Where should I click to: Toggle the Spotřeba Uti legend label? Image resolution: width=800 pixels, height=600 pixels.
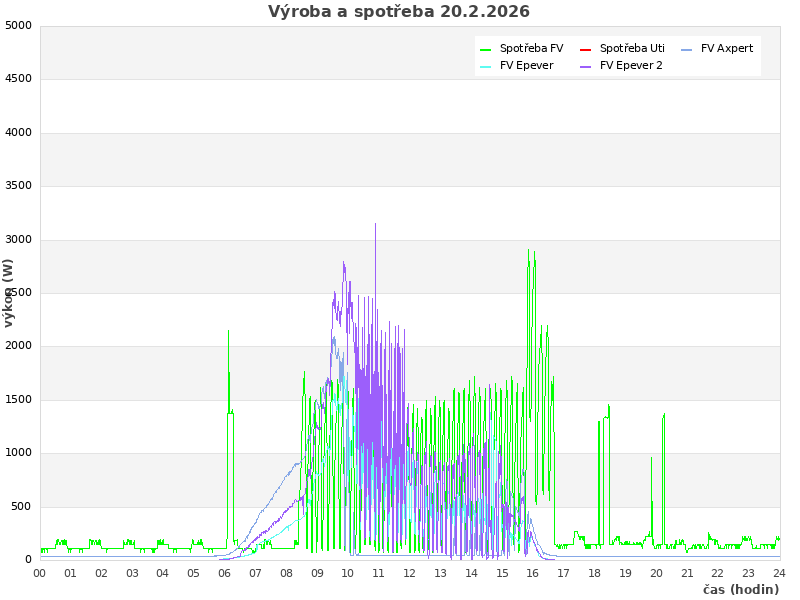pos(632,48)
